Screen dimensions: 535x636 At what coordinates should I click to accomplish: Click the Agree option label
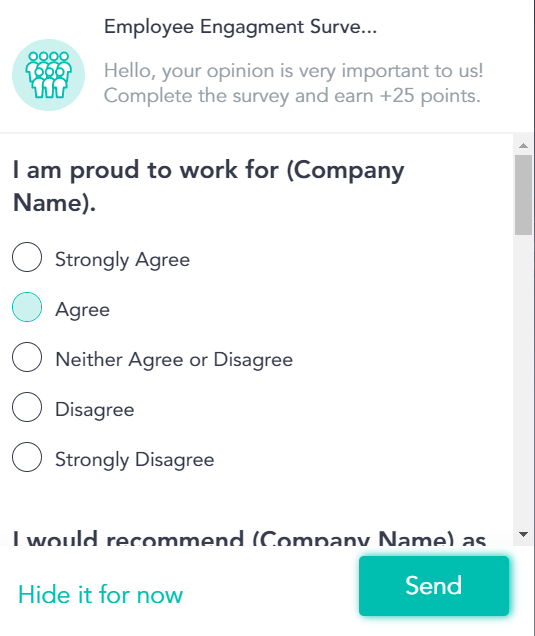click(x=82, y=310)
